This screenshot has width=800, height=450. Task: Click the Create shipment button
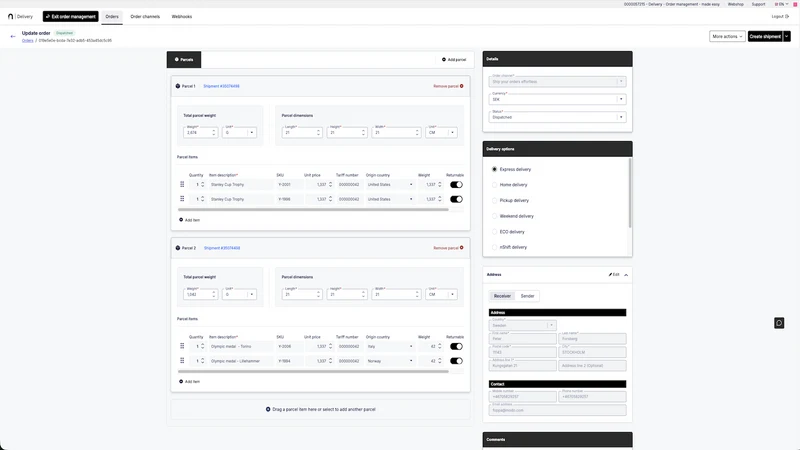[x=765, y=36]
